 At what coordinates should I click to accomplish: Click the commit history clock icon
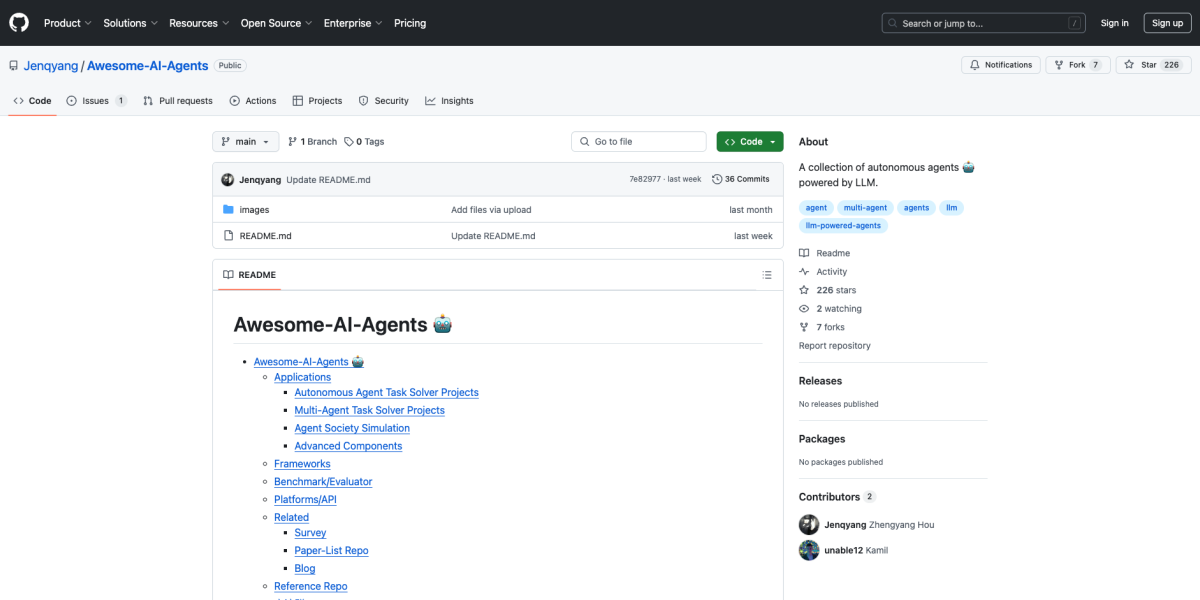point(717,179)
